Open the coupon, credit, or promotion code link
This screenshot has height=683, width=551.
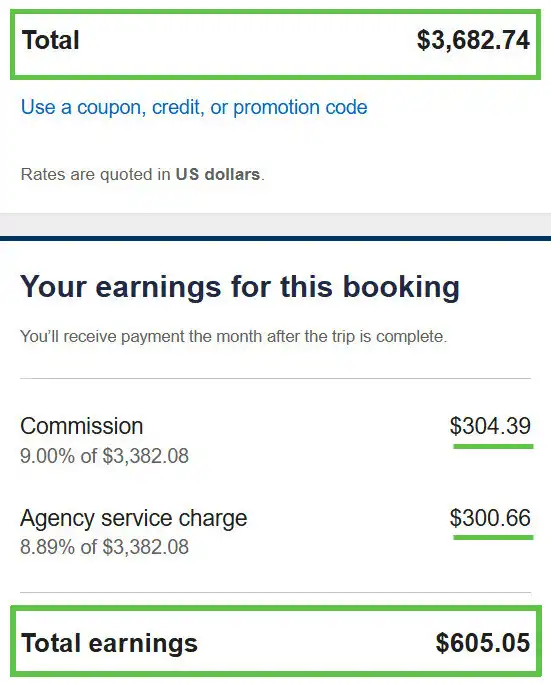pos(194,107)
